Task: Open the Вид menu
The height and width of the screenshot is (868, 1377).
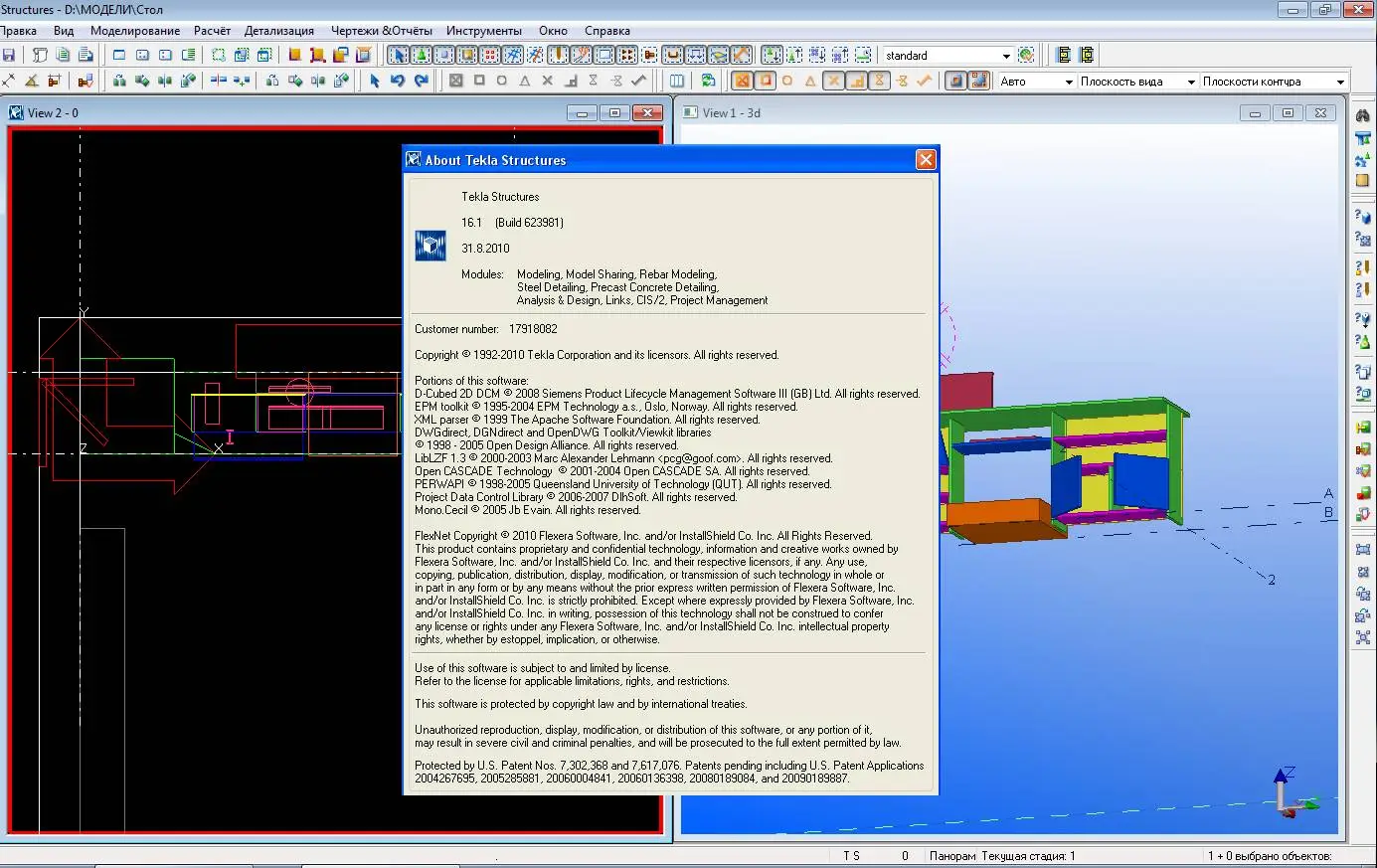Action: pyautogui.click(x=64, y=31)
